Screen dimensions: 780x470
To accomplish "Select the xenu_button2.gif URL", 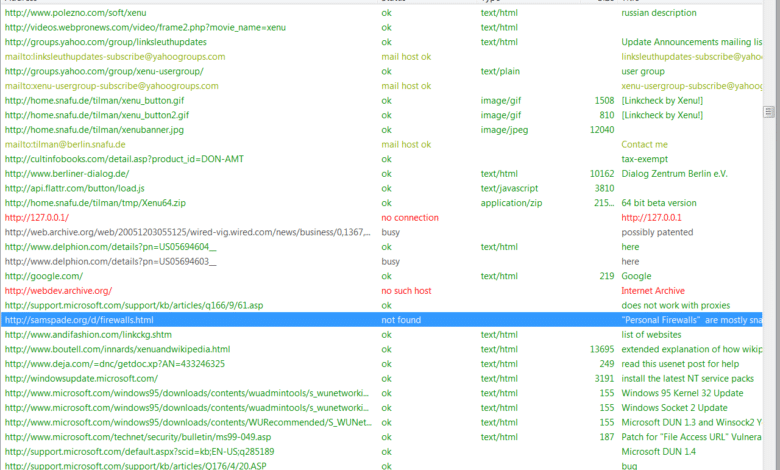I will [x=97, y=115].
